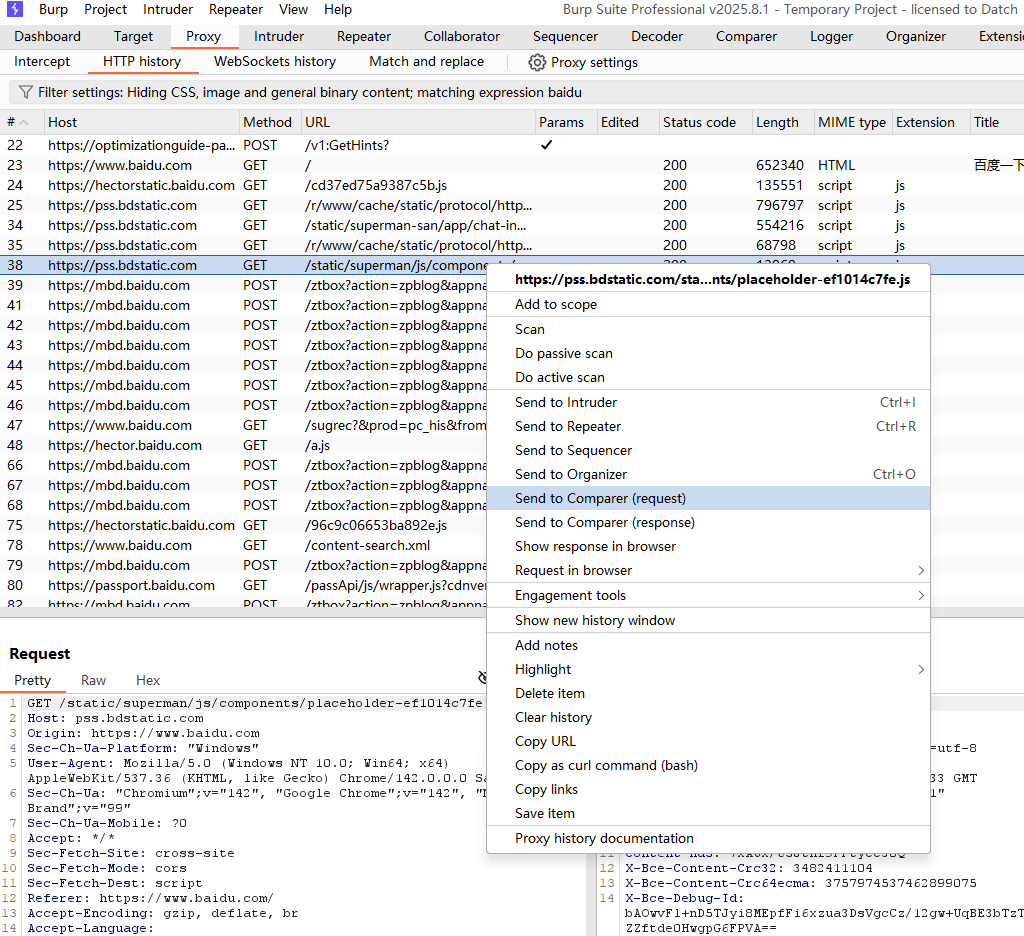1024x936 pixels.
Task: Open Proxy settings gear icon
Action: click(x=537, y=62)
